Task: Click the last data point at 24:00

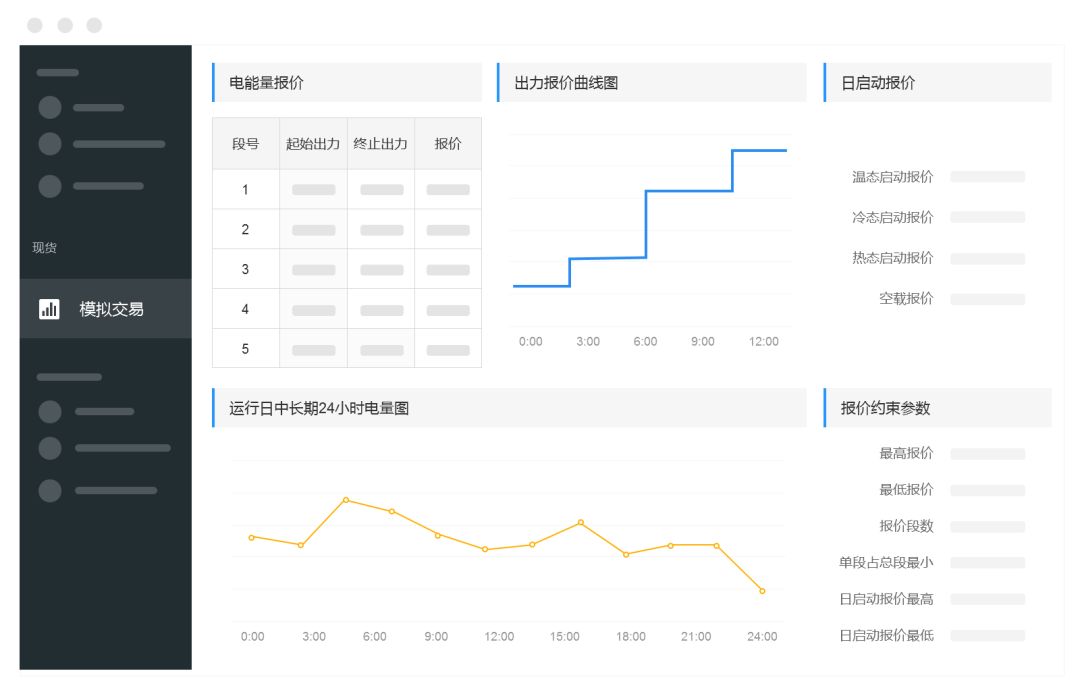Action: (x=762, y=591)
